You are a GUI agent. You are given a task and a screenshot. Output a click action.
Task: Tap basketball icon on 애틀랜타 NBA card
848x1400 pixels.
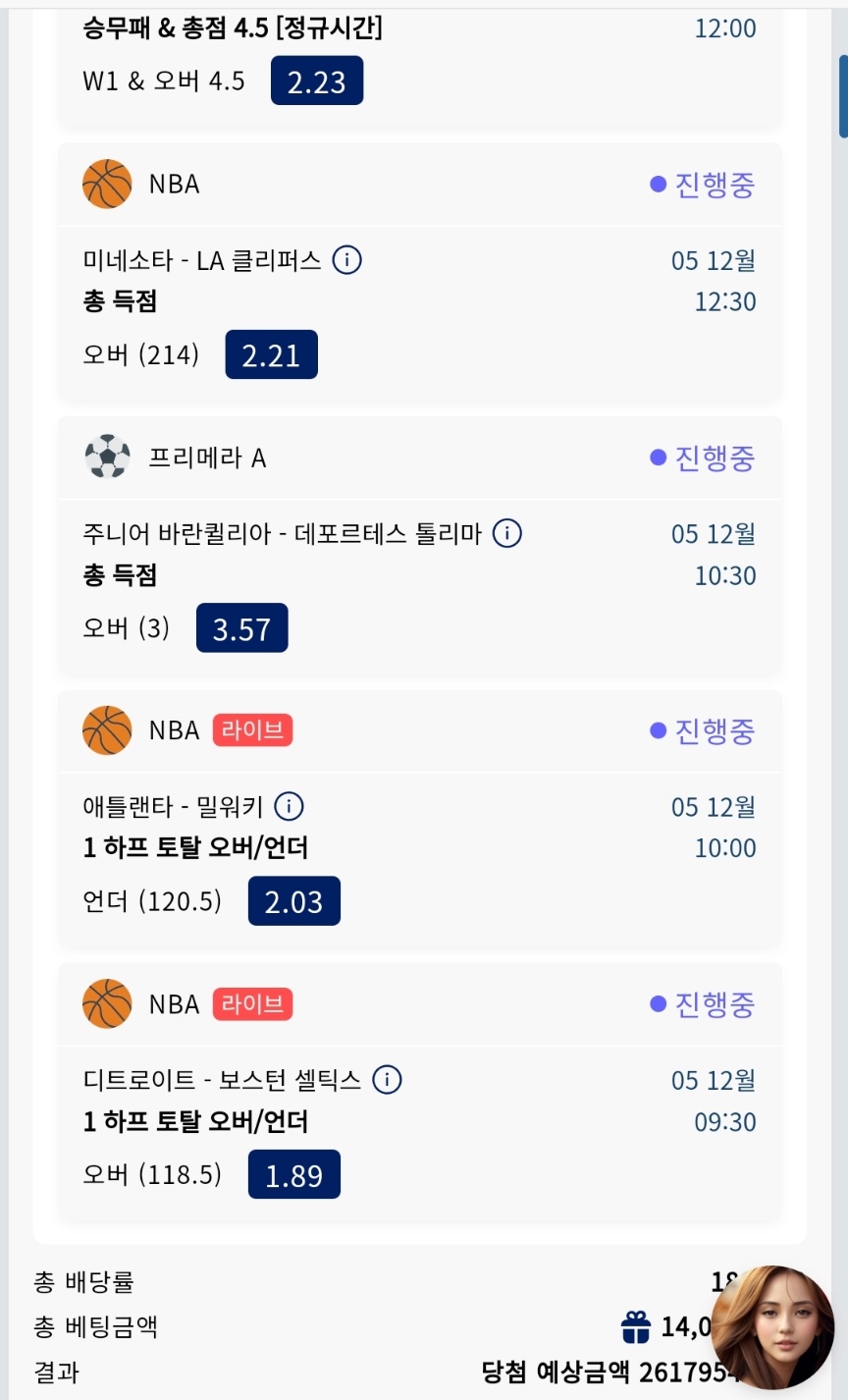tap(107, 730)
